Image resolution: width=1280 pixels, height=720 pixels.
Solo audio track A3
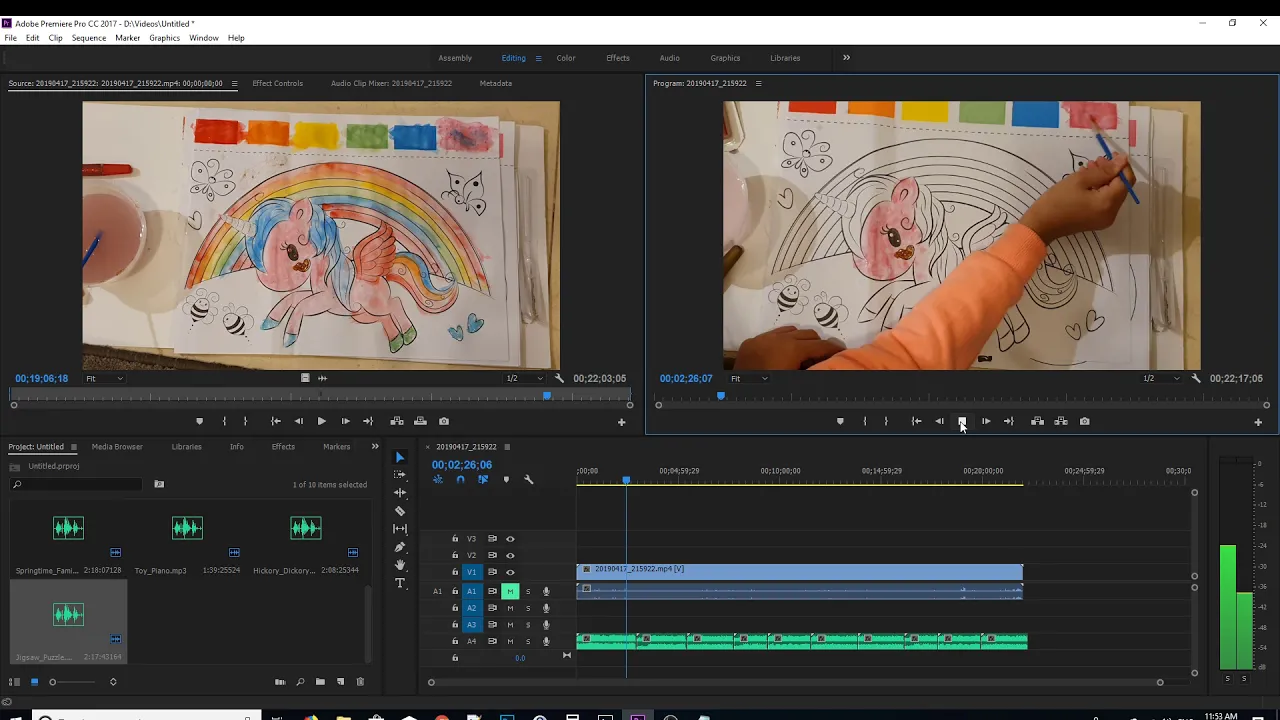[528, 625]
